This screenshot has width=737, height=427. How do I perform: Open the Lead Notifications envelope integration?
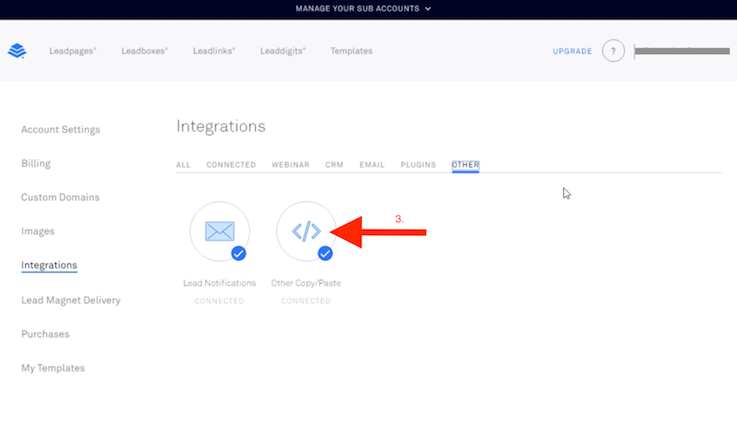click(220, 231)
